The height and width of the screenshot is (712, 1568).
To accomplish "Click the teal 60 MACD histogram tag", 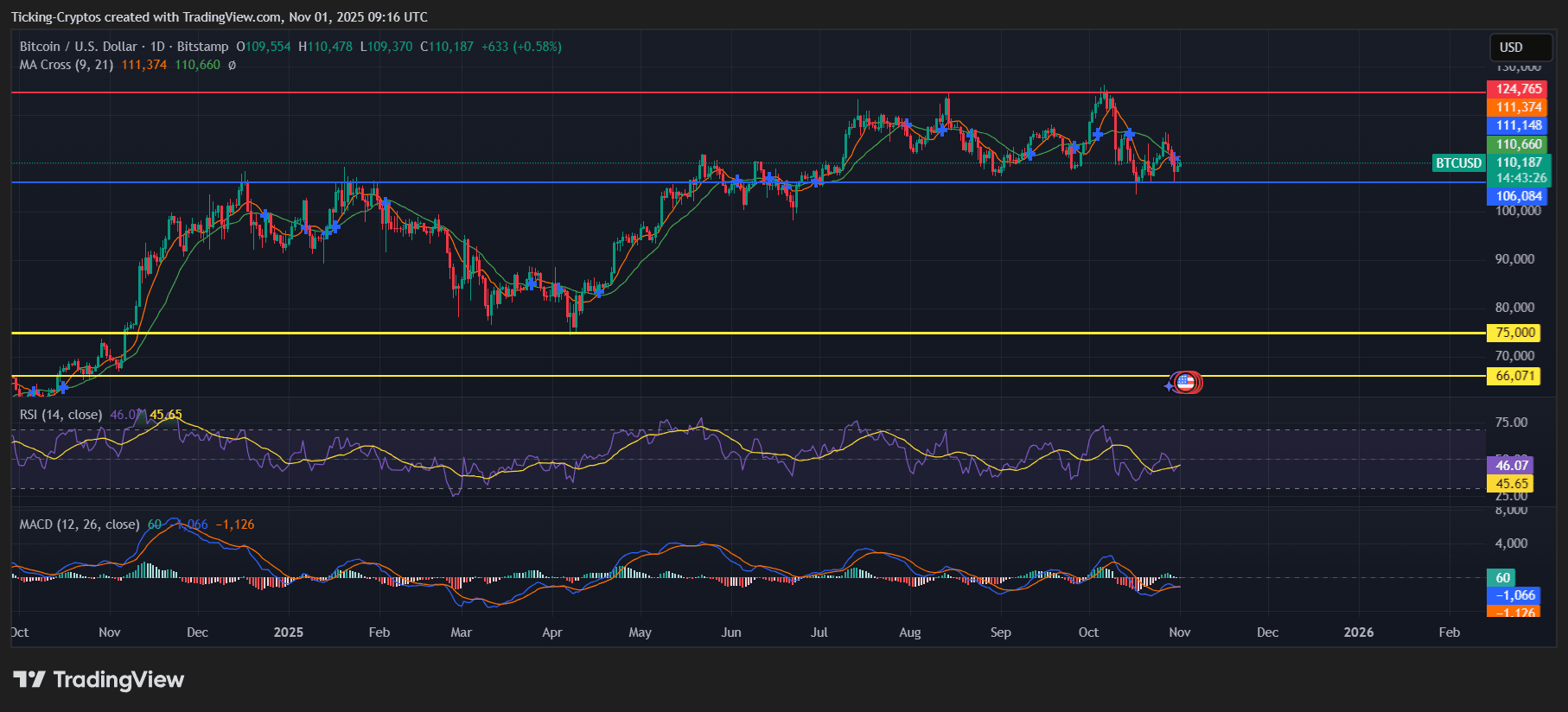I will (1503, 577).
